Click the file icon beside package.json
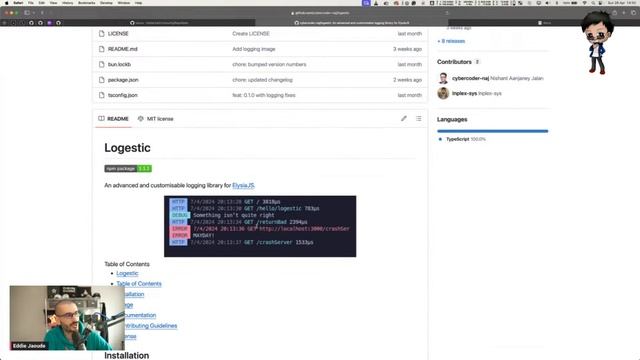640x360 pixels. click(102, 80)
